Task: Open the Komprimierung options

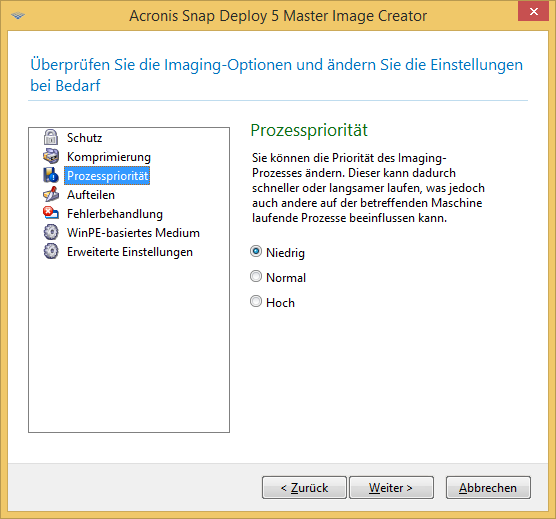Action: pos(109,157)
